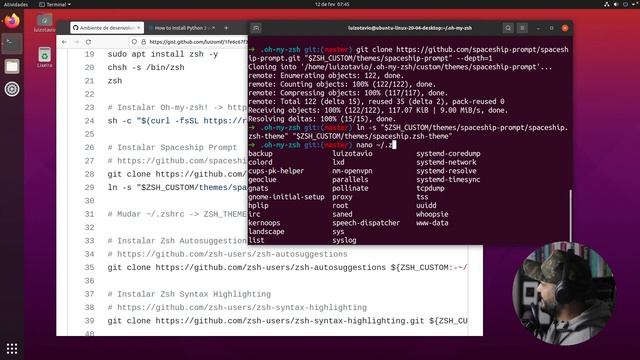Open the luizotavio home folder desktop icon
This screenshot has width=640, height=360.
(44, 23)
